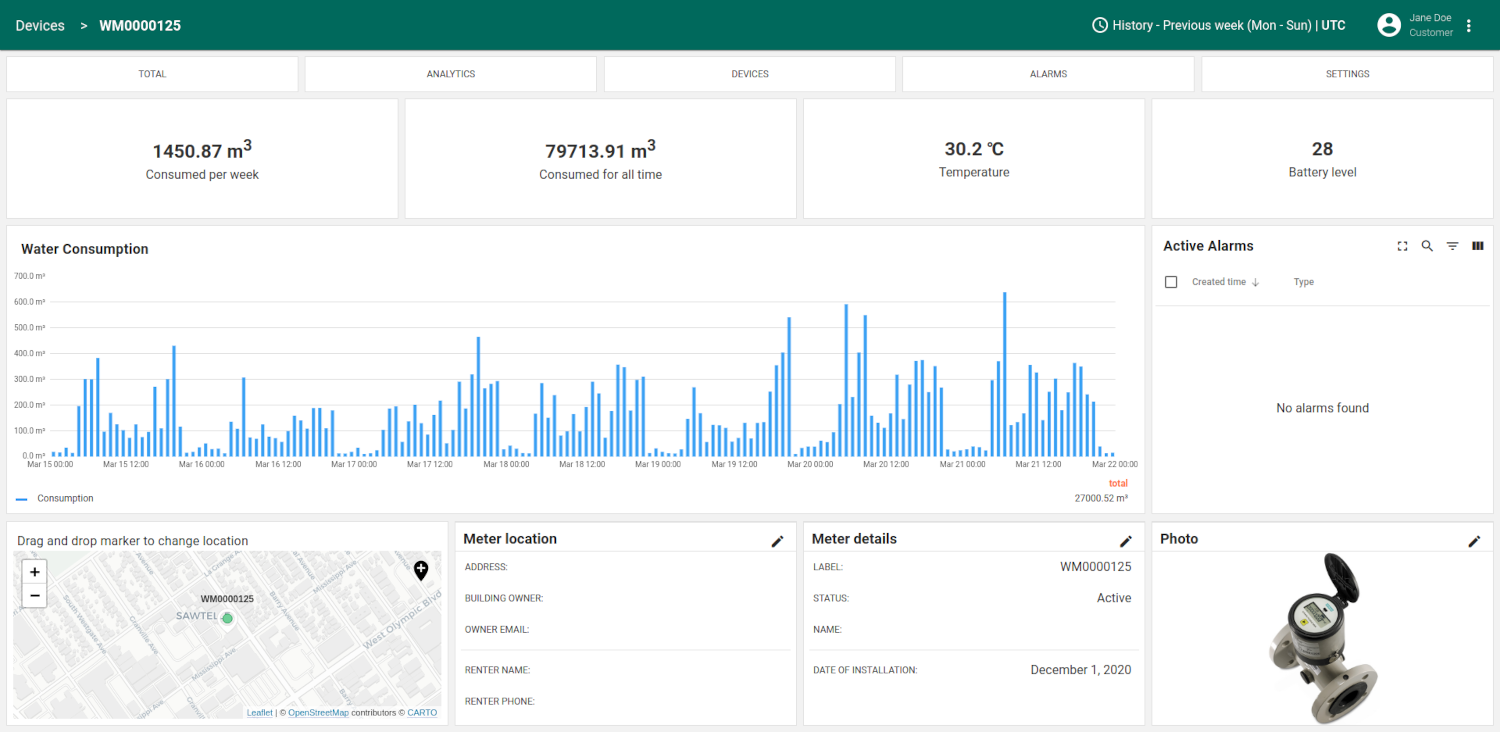Zoom in on the map with plus control
Viewport: 1500px width, 732px height.
click(34, 571)
